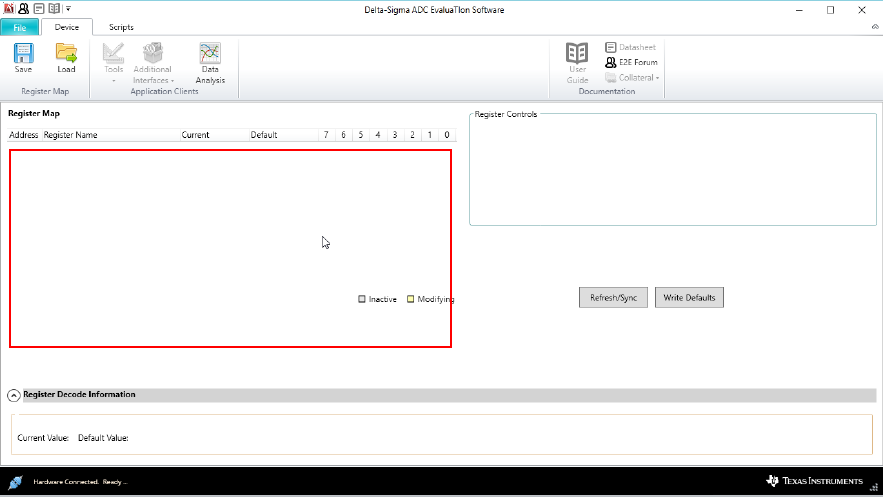Click the Write Defaults button
This screenshot has height=497, width=883.
(x=689, y=298)
